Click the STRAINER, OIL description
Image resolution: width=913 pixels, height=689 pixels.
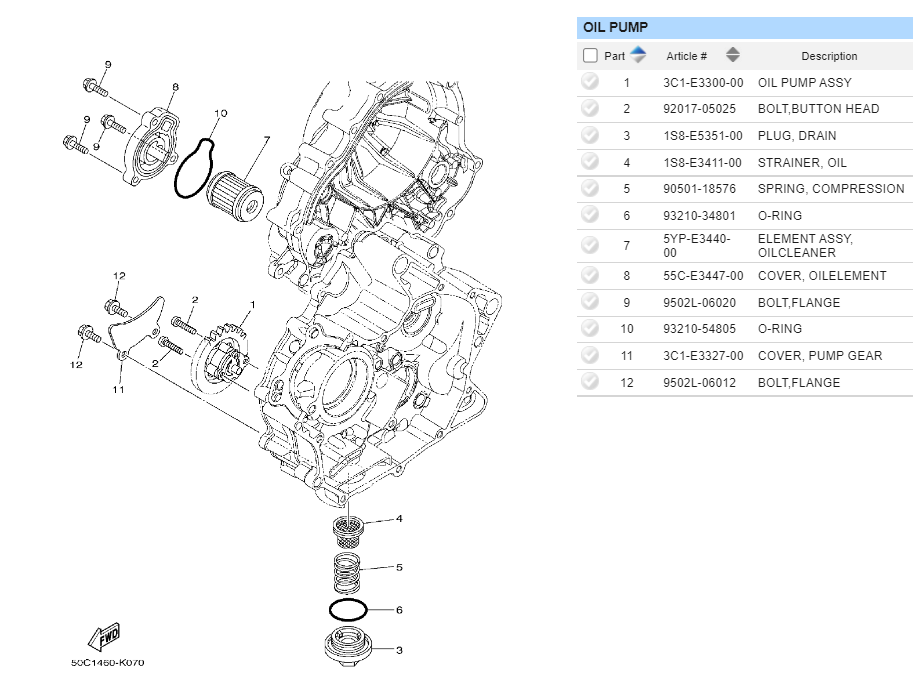pos(802,162)
